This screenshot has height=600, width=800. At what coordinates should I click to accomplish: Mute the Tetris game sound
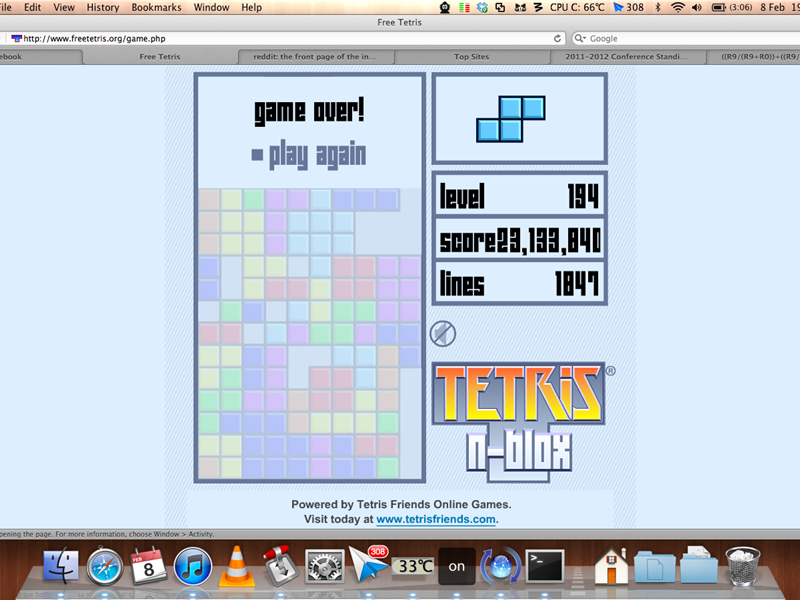(441, 332)
